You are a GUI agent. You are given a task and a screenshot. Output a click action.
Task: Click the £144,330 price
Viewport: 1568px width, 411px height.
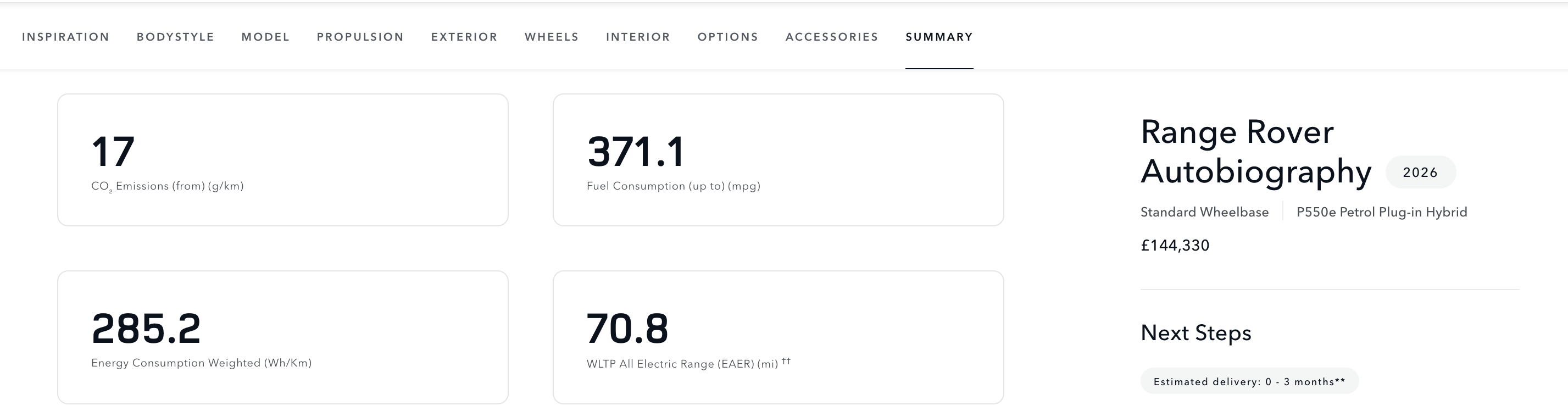pos(1175,246)
